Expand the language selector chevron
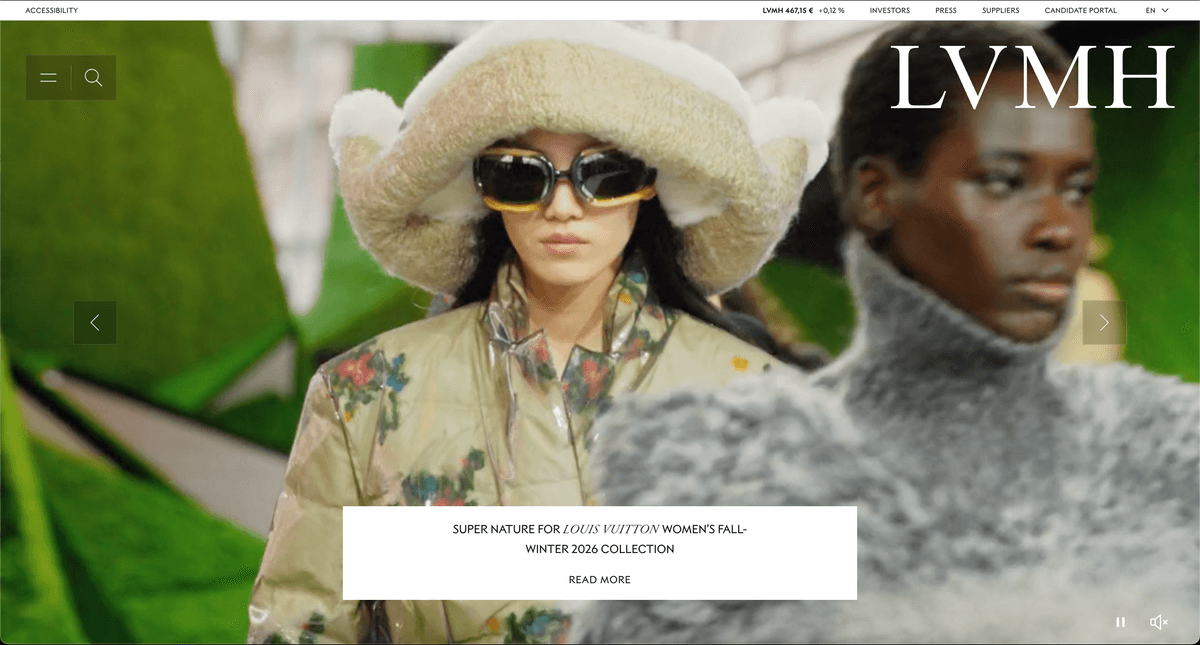 [x=1165, y=10]
